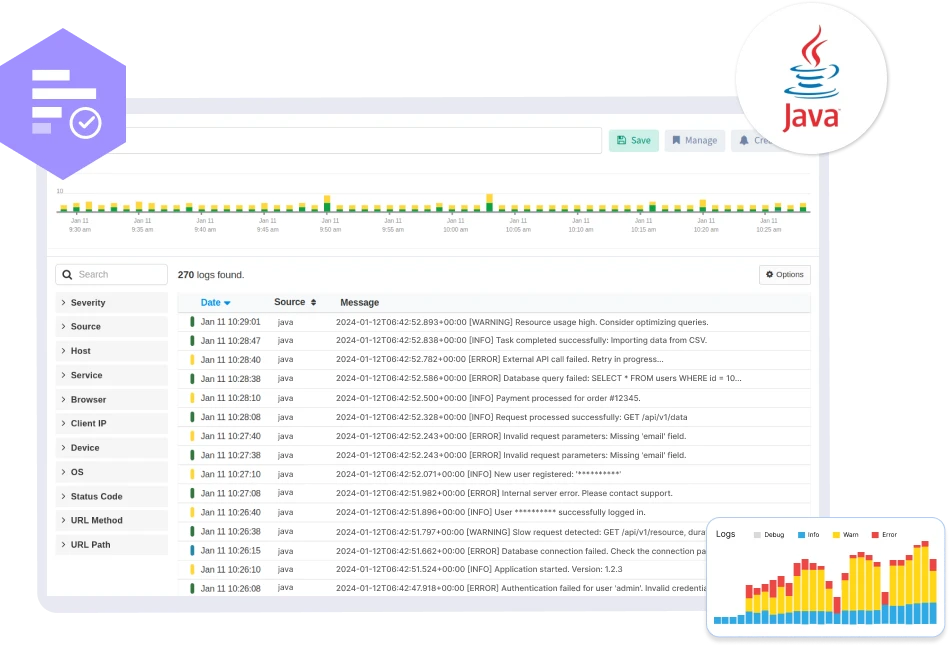Expand the Host filter
Viewport: 950px width, 646px height.
tap(111, 351)
